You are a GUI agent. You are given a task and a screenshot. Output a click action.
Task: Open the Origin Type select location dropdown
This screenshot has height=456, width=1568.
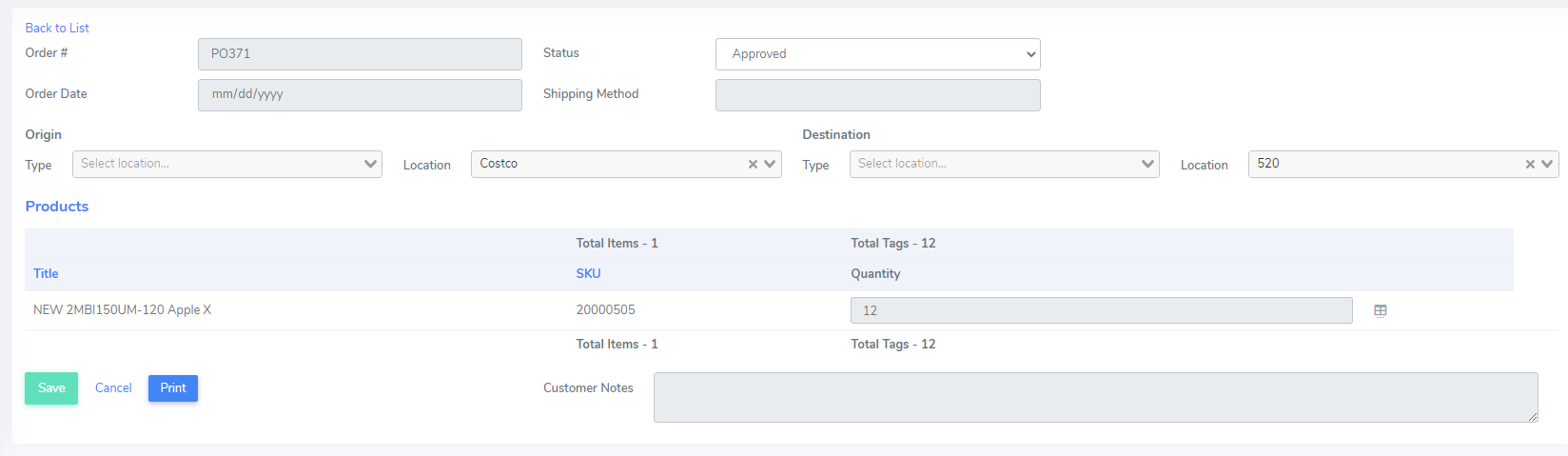coord(227,164)
